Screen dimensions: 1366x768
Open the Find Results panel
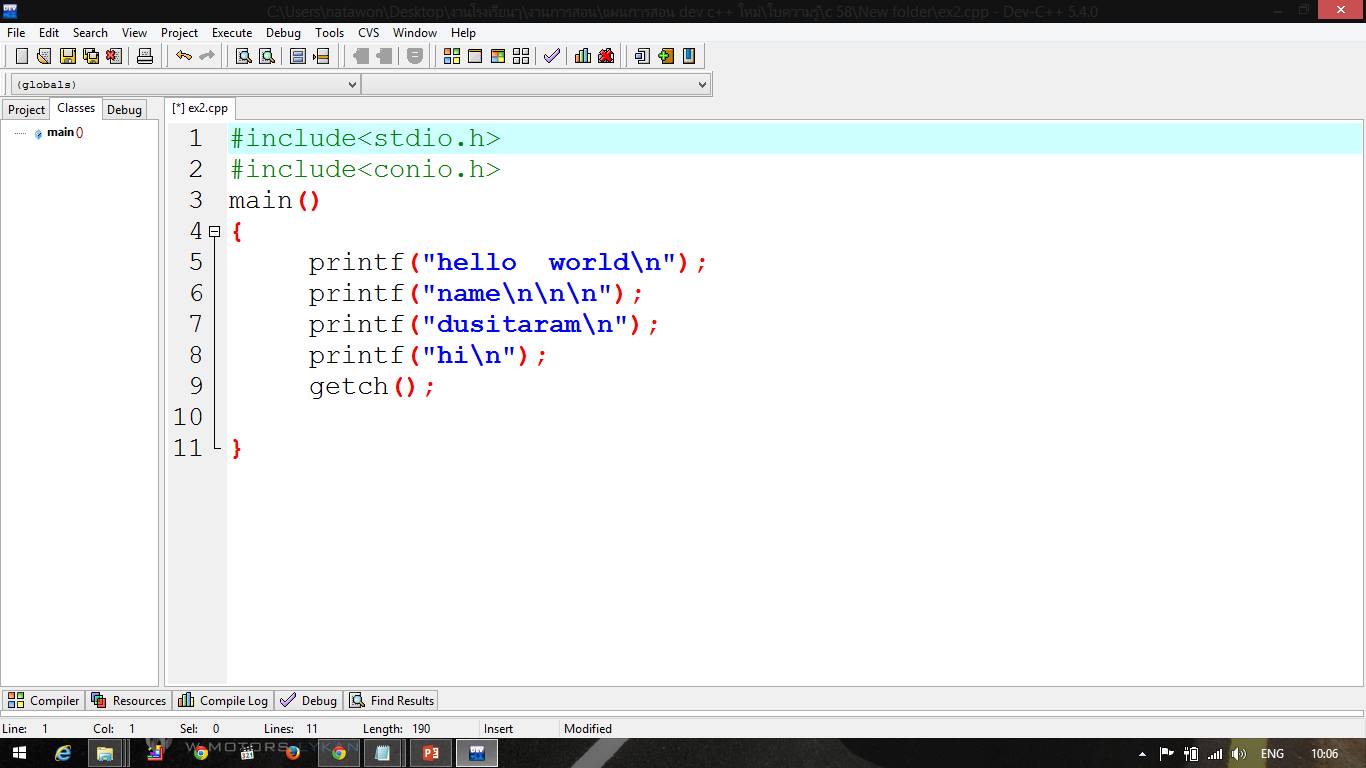[391, 700]
